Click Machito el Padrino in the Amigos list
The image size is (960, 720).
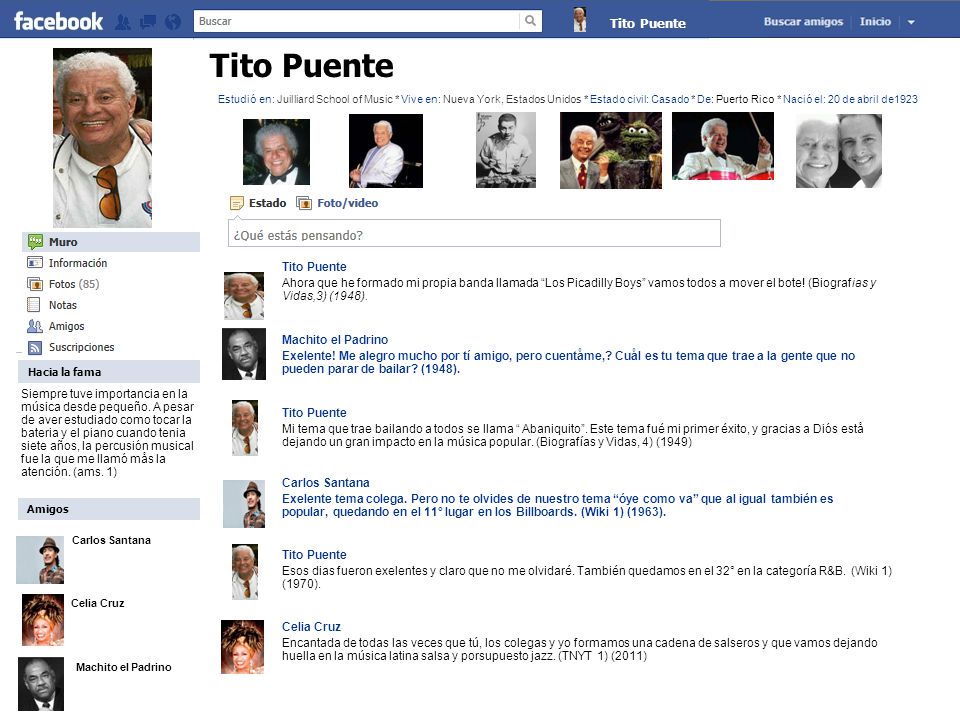coord(124,667)
